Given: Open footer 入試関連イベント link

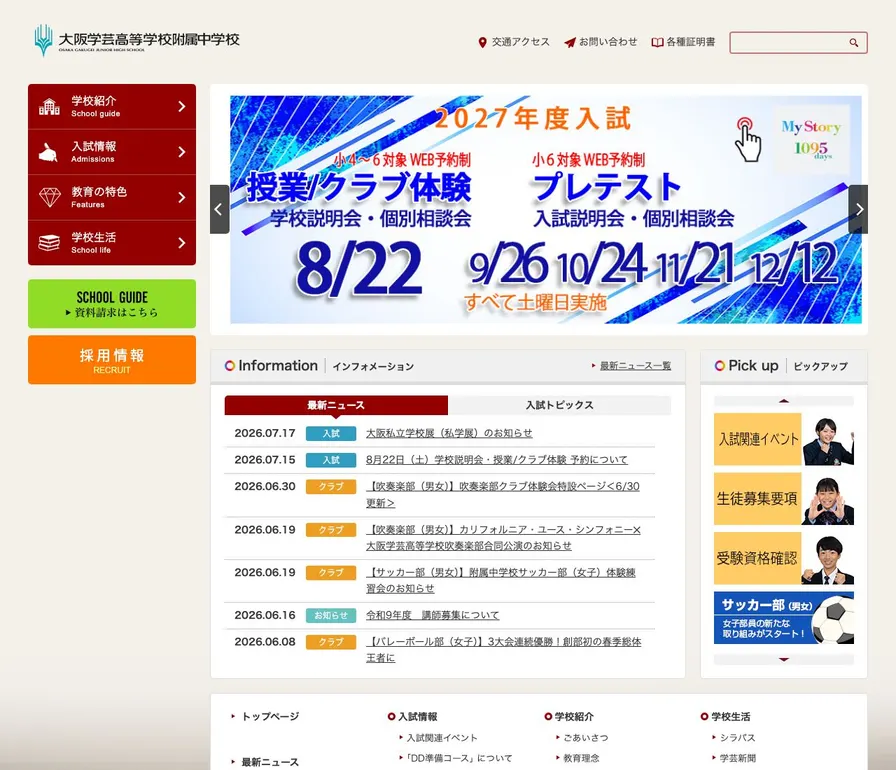Looking at the screenshot, I should pos(442,738).
